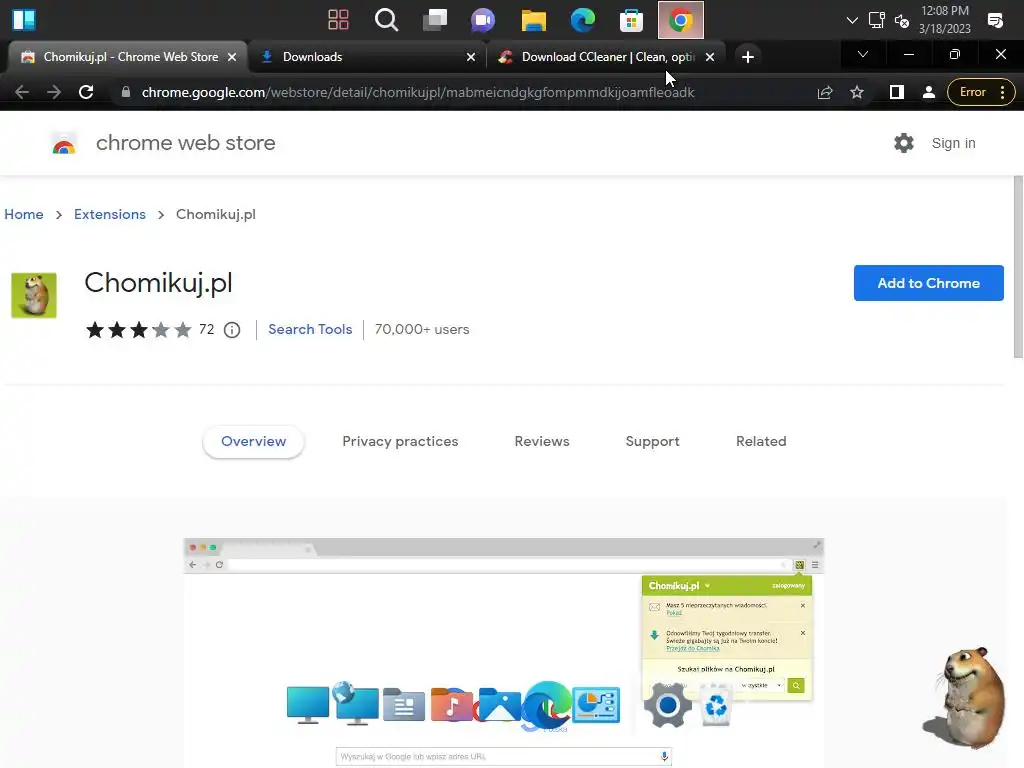Switch to the Downloads tab
This screenshot has height=768, width=1024.
tap(366, 57)
